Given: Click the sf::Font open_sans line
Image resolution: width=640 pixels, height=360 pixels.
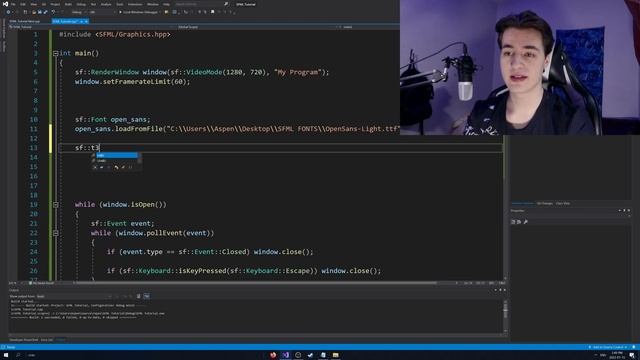Looking at the screenshot, I should click(x=113, y=120).
